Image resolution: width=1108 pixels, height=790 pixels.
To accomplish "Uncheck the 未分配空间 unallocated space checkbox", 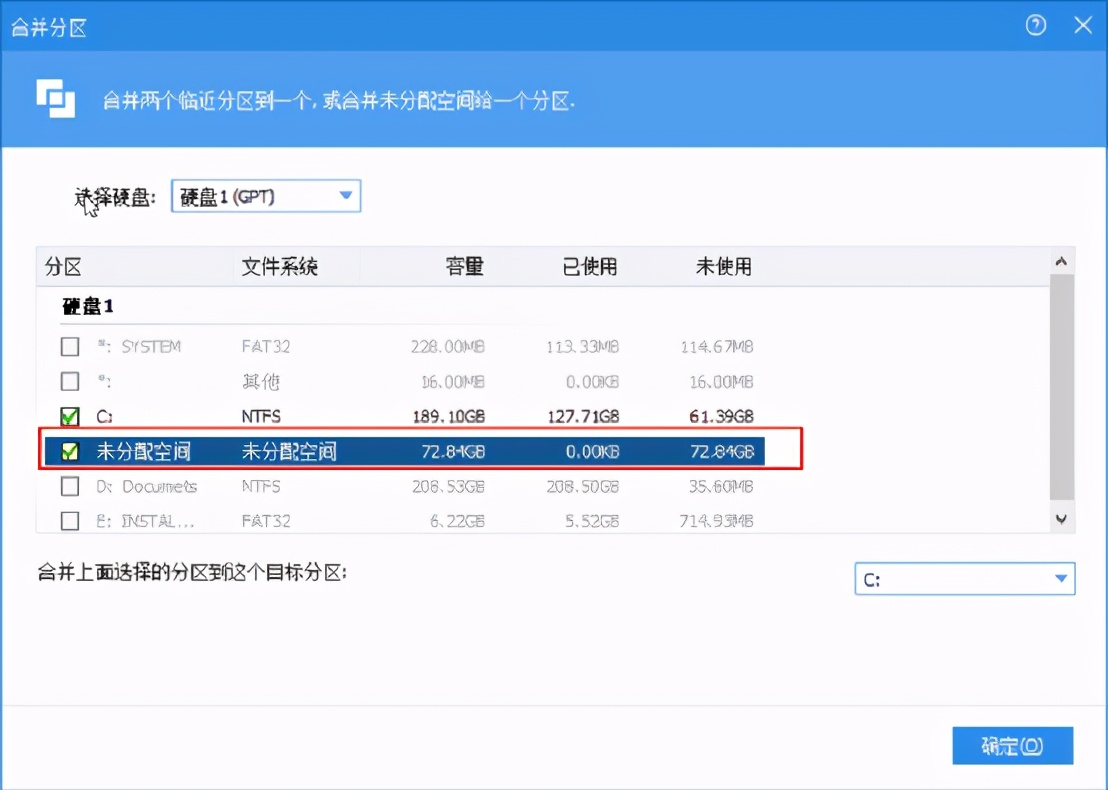I will pos(71,451).
